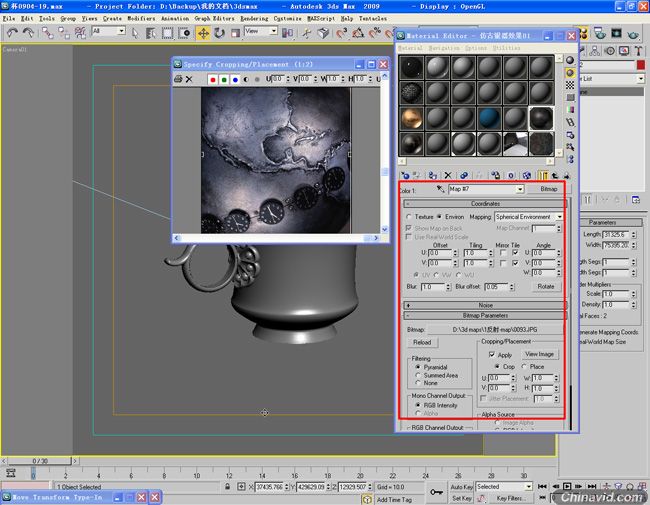Click the Rotate button in Coordinates

click(546, 286)
